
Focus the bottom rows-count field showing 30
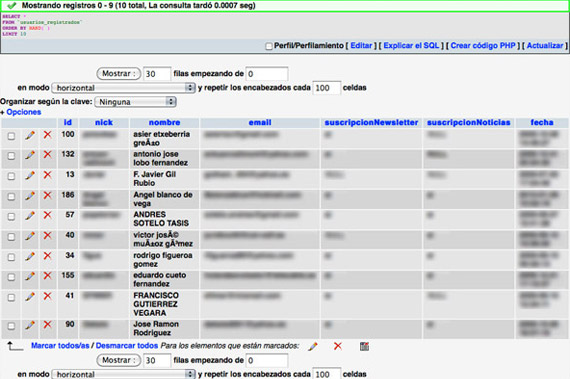[157, 360]
